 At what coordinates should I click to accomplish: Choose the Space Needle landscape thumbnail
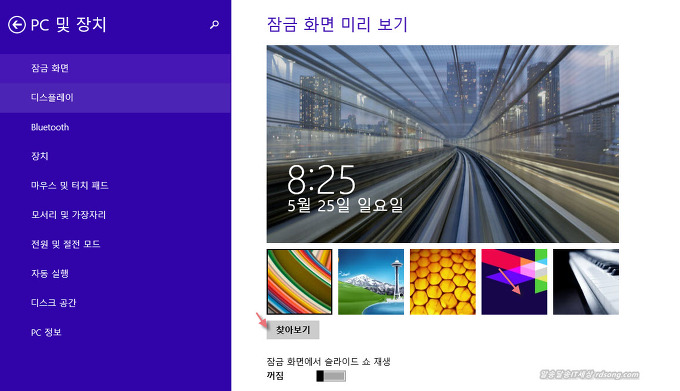[x=371, y=282]
